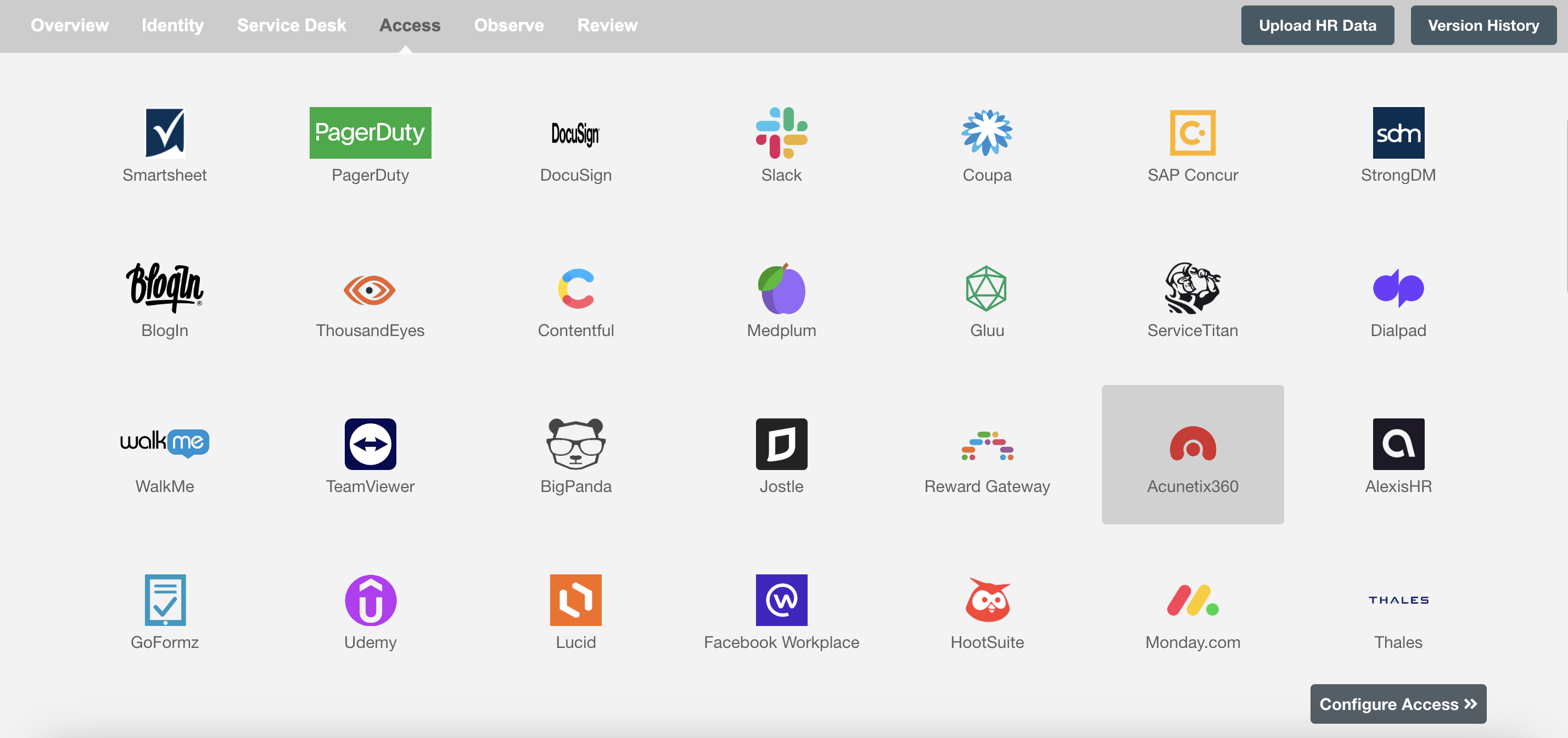Select the Smartsheet app icon
The image size is (1568, 738).
(x=164, y=133)
